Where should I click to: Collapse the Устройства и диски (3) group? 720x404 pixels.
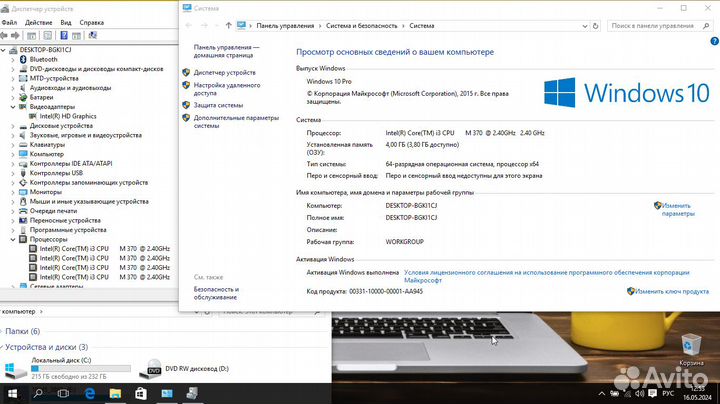(2, 347)
